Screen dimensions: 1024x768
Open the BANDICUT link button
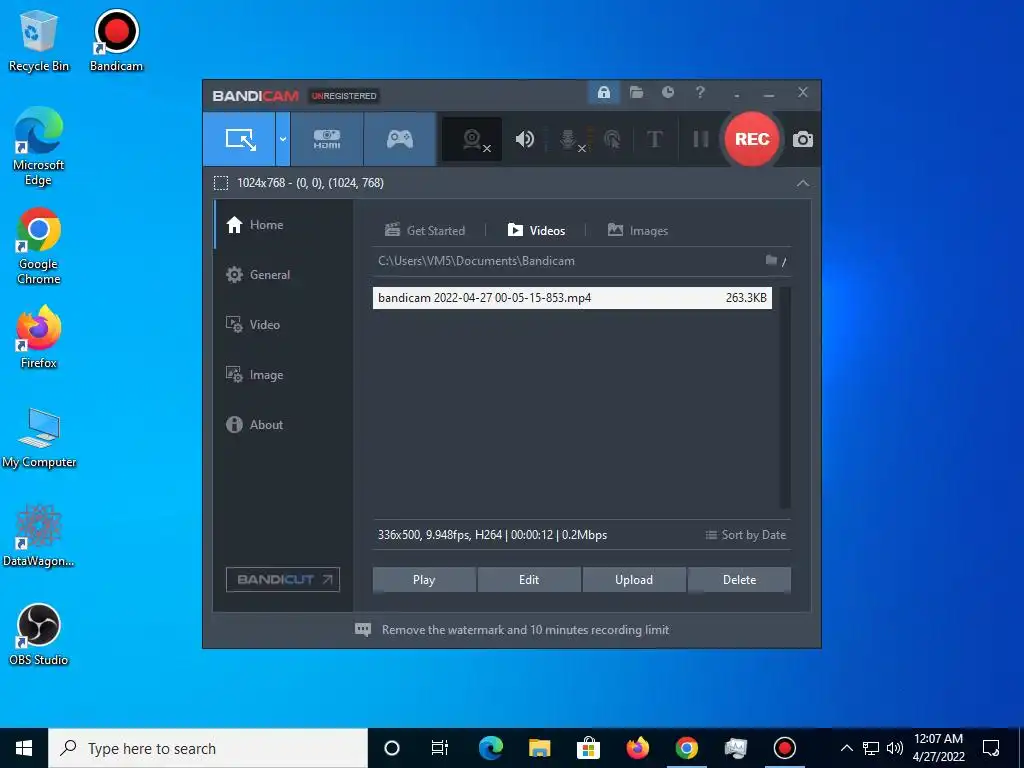click(x=283, y=579)
